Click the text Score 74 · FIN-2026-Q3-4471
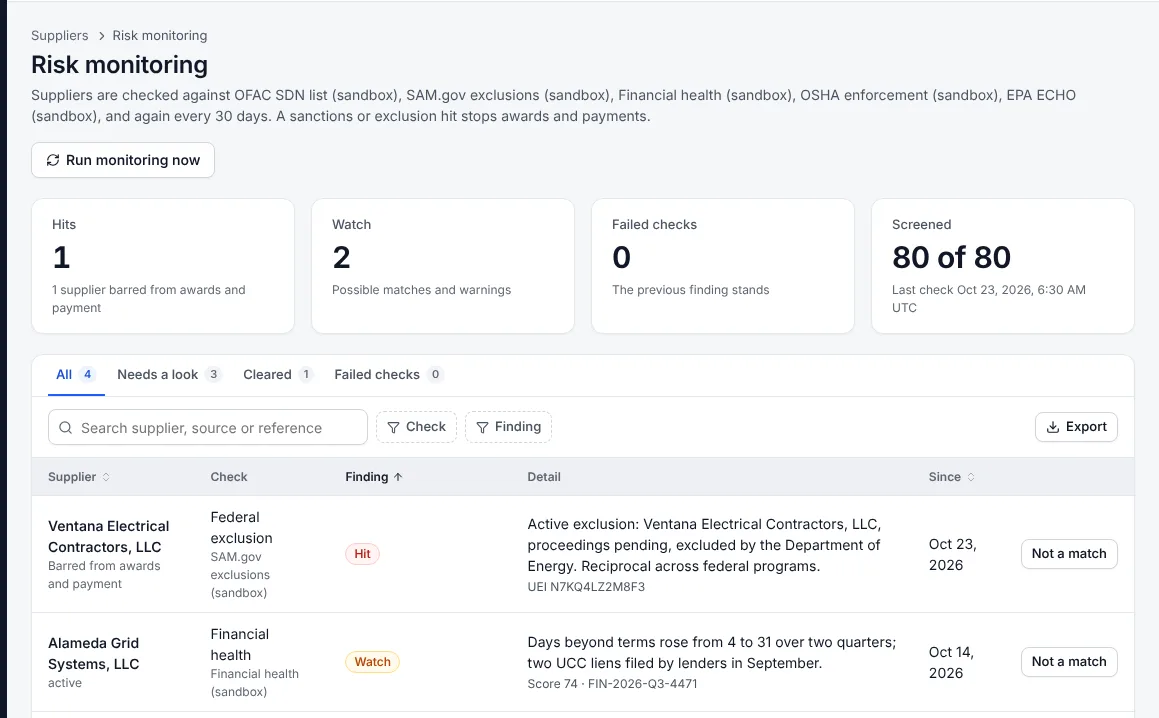Screen dimensions: 1159x718 tap(612, 684)
